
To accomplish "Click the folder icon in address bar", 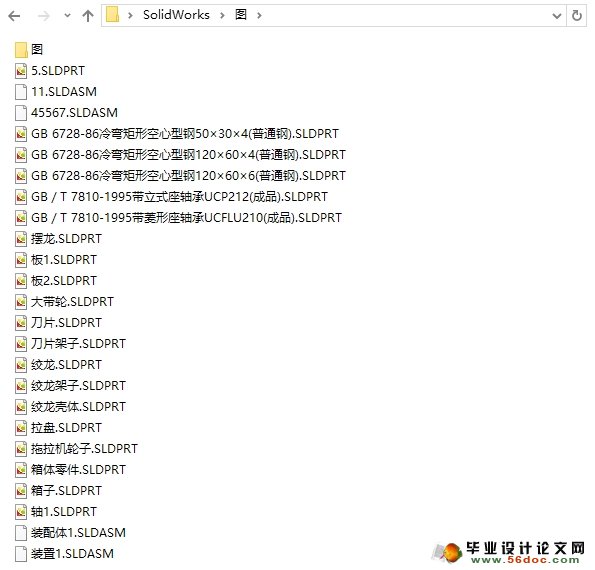I will [x=112, y=15].
